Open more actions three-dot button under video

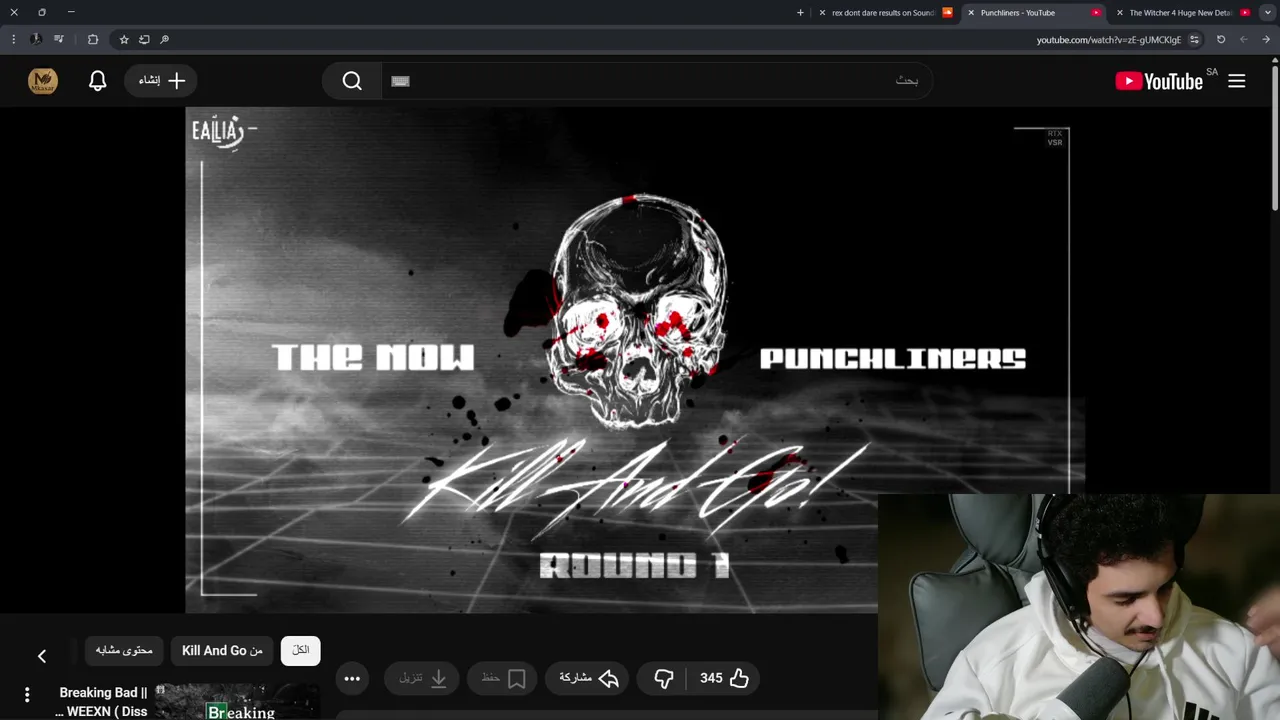(352, 678)
